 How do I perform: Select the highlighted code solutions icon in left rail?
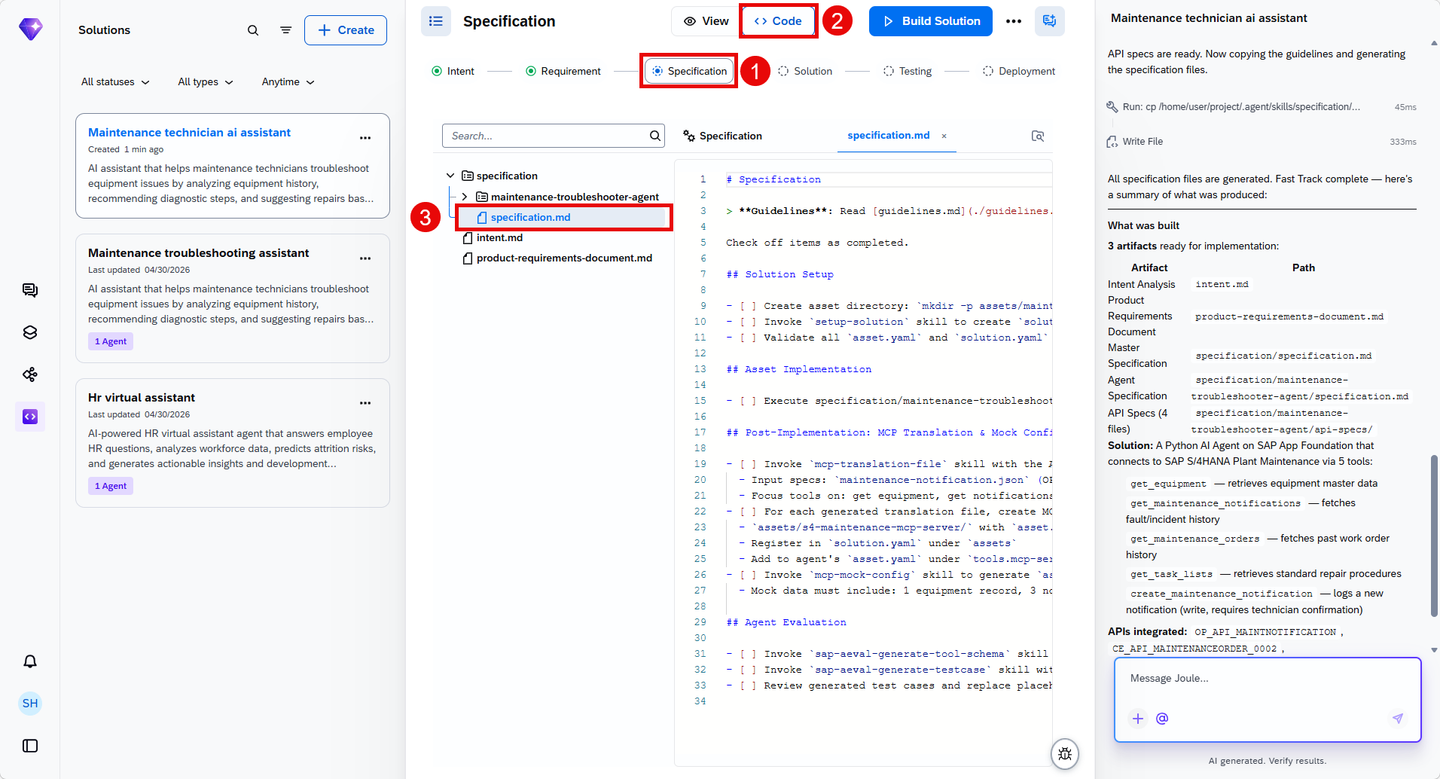tap(30, 417)
